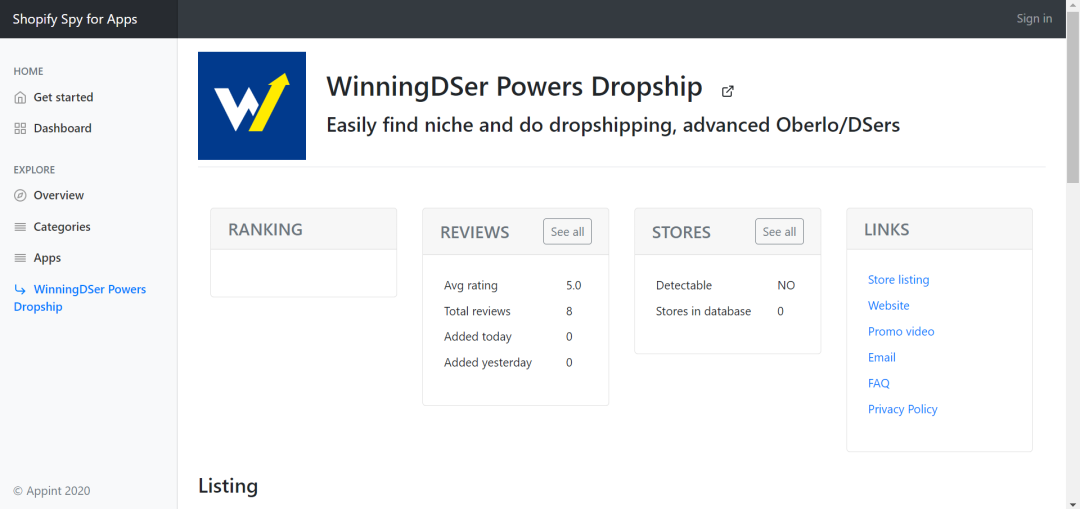The image size is (1080, 509).
Task: Click Shopify Spy for Apps brand title
Action: click(x=75, y=19)
